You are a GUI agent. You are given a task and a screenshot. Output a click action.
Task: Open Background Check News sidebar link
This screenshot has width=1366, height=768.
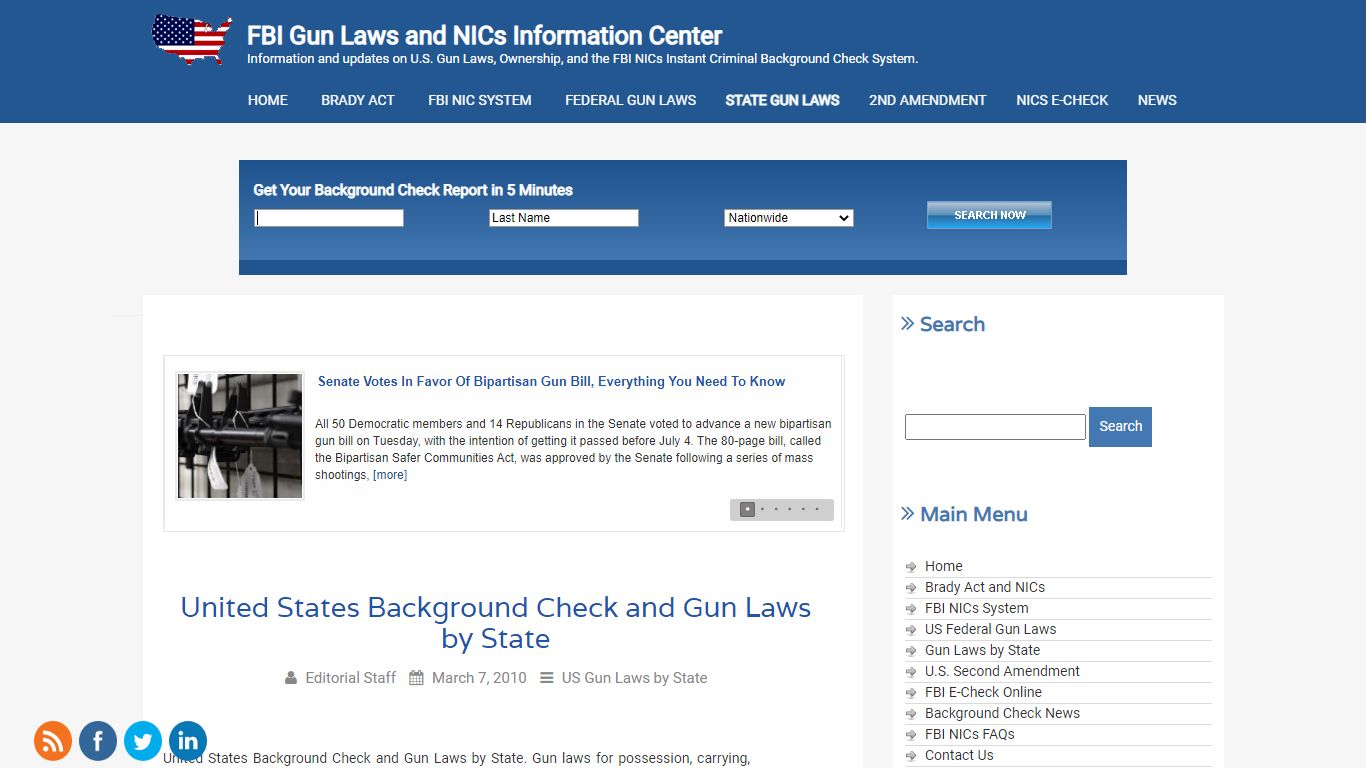[1002, 713]
